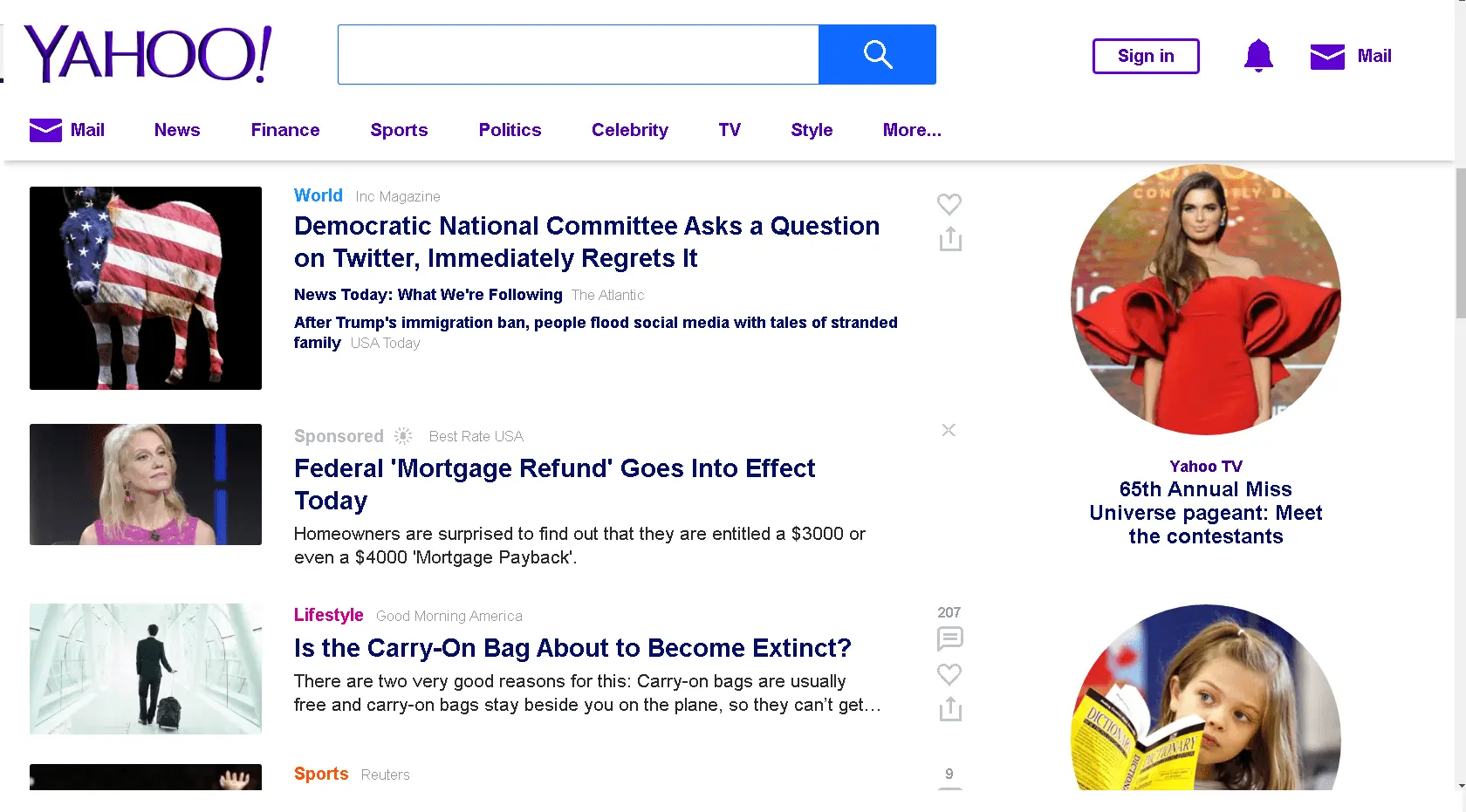Open Mail via the top-right envelope icon
The height and width of the screenshot is (812, 1466).
click(1327, 57)
